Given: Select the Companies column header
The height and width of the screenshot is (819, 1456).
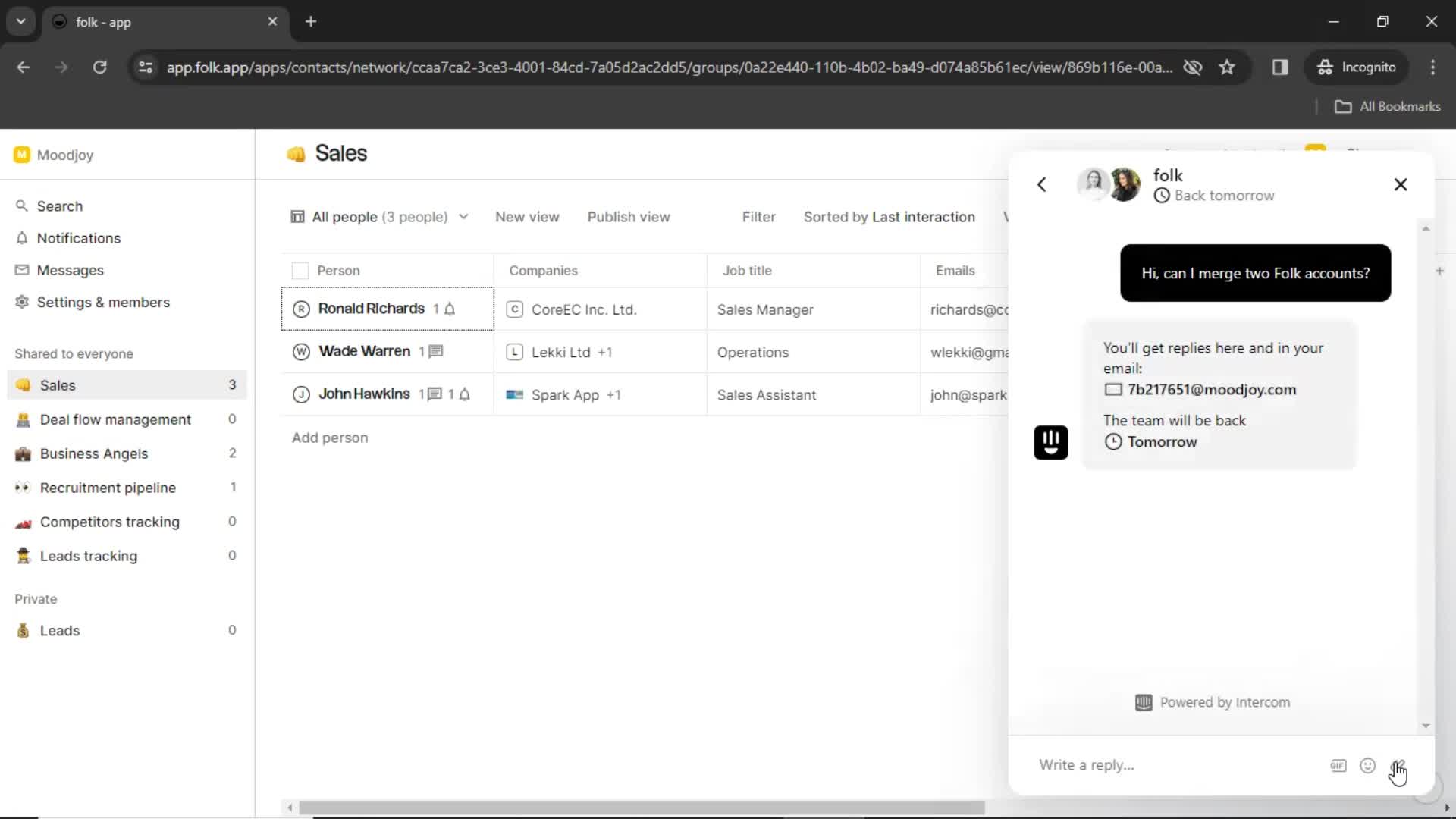Looking at the screenshot, I should pos(543,271).
